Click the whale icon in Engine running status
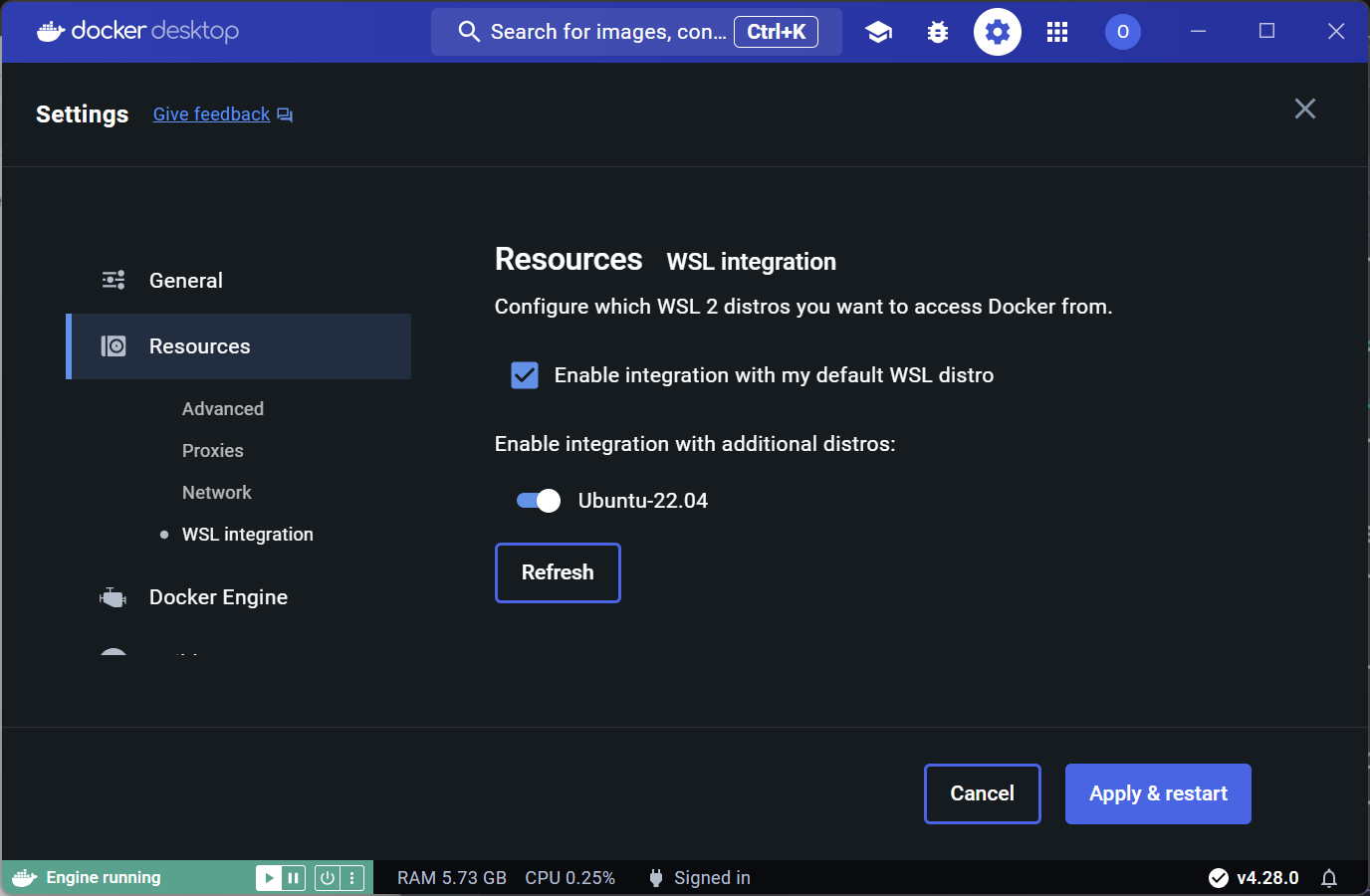This screenshot has width=1370, height=896. (x=25, y=878)
